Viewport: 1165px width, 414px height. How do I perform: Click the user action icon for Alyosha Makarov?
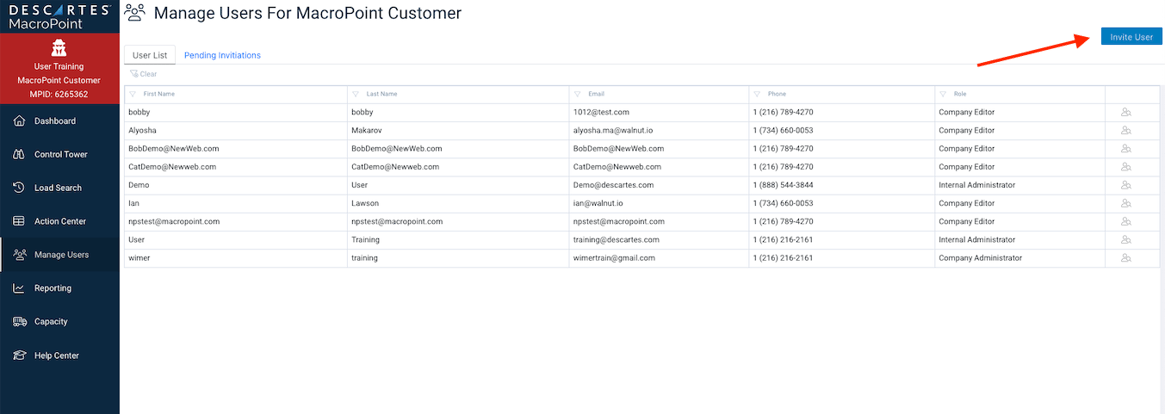click(1126, 130)
